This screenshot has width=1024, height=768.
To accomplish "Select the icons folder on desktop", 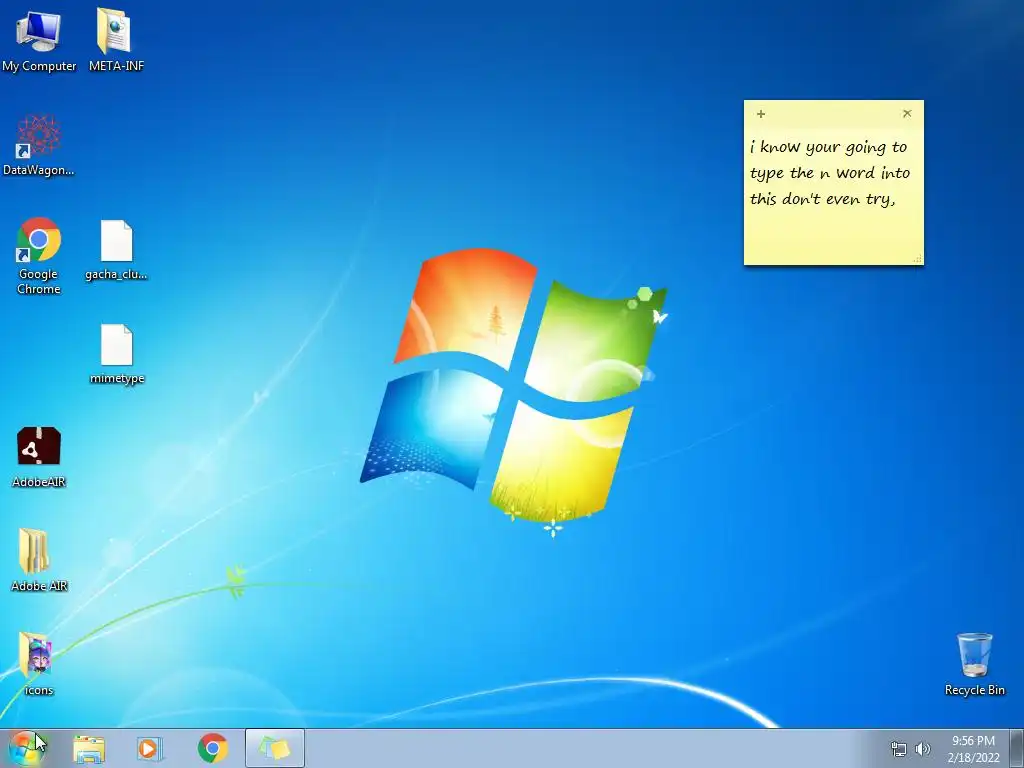I will tap(39, 664).
